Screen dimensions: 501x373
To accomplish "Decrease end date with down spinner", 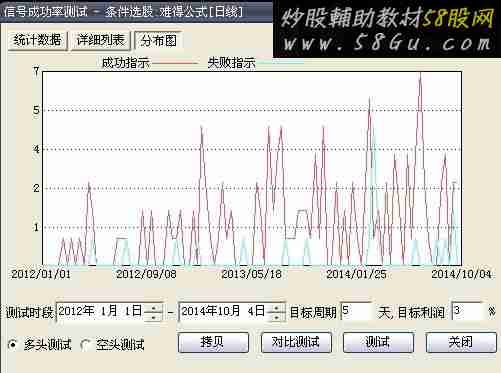I will click(276, 317).
